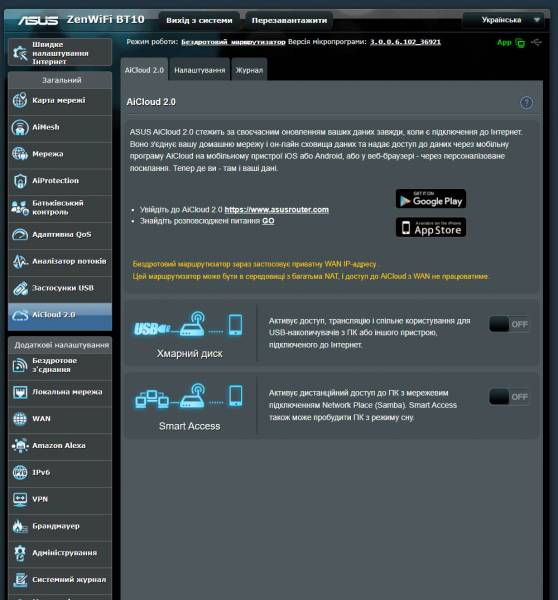Click the ZenWiFi BT10 title text

tap(106, 19)
